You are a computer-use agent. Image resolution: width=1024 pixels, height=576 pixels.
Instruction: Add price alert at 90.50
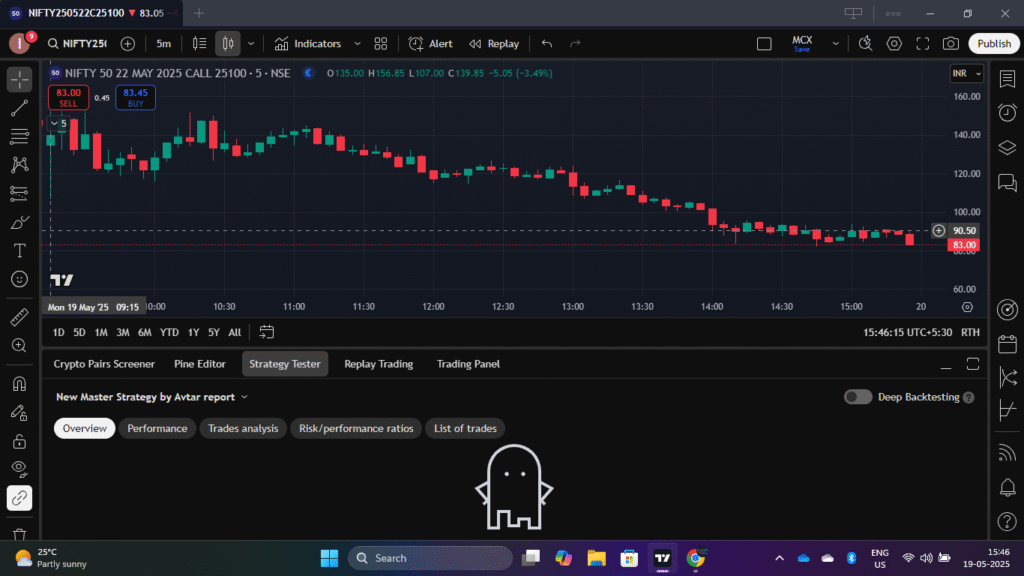938,231
